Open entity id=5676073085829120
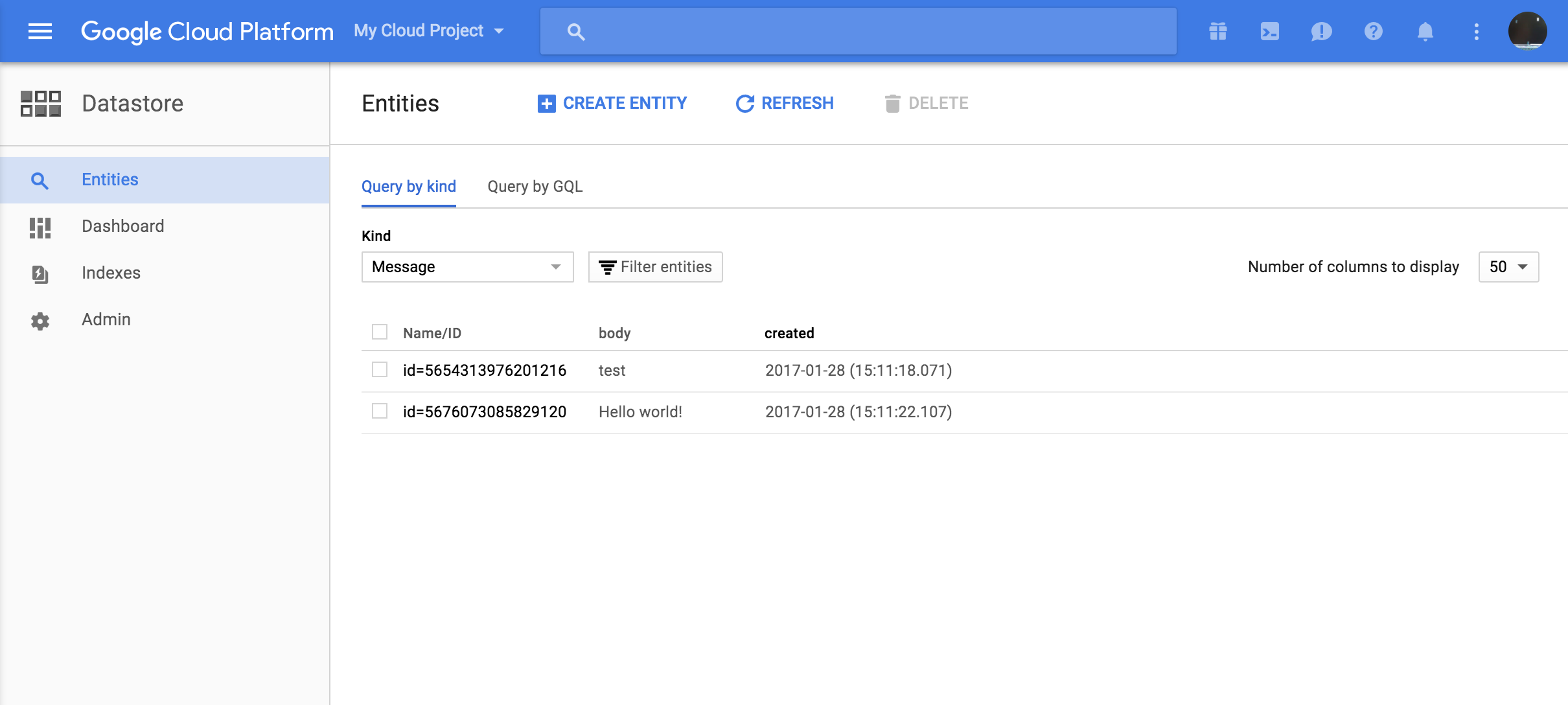The width and height of the screenshot is (1568, 705). pos(485,412)
